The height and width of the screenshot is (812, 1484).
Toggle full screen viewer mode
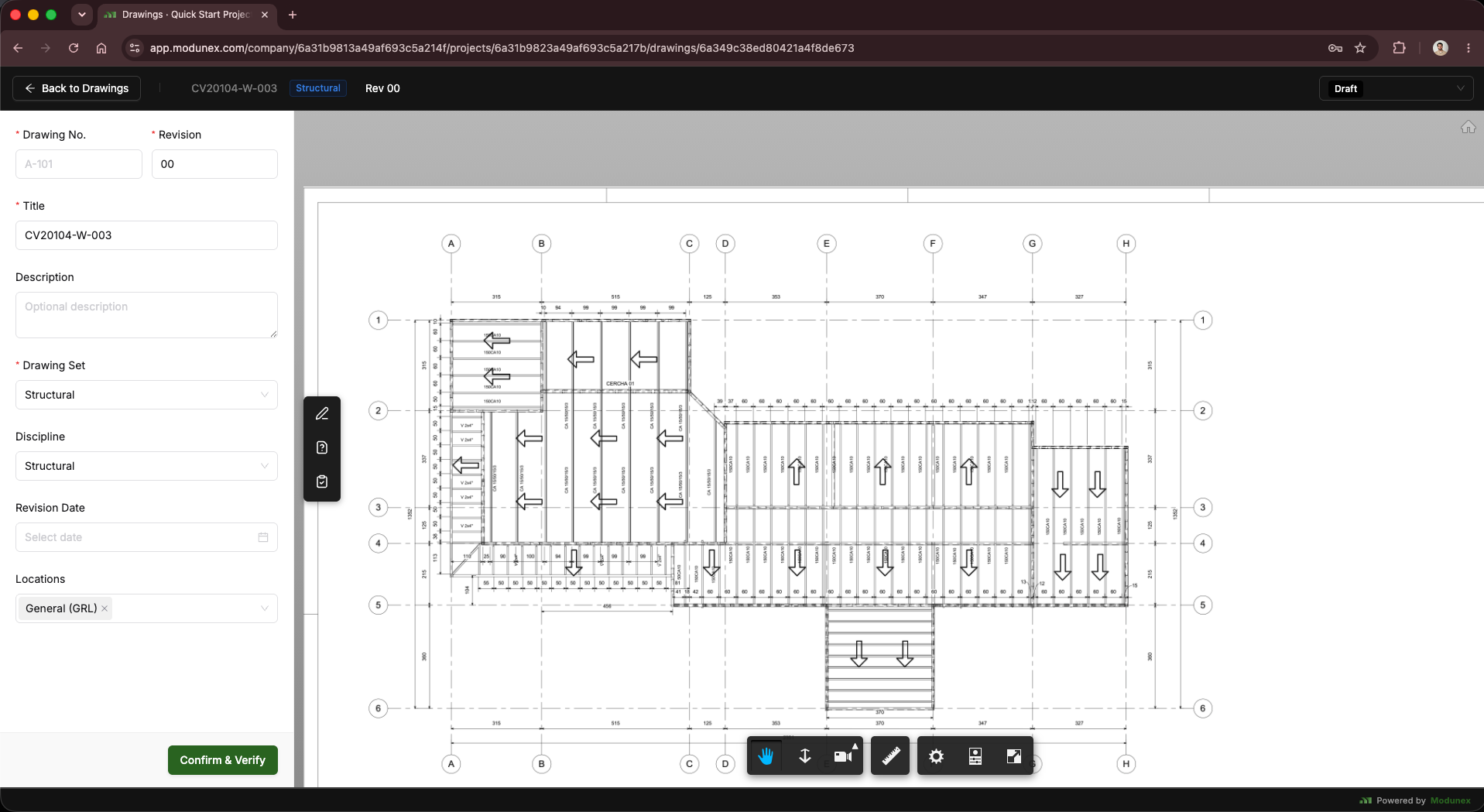pyautogui.click(x=1013, y=756)
